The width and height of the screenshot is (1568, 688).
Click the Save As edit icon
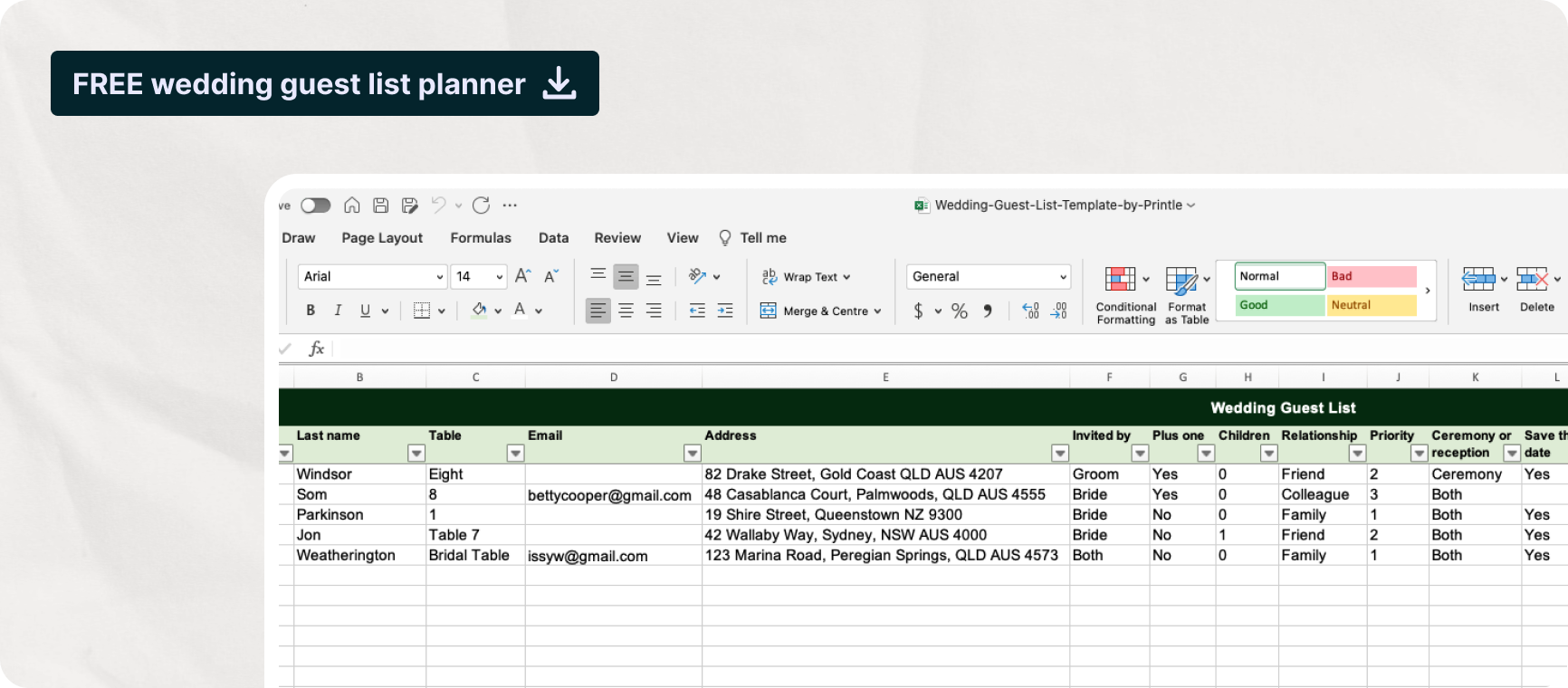pyautogui.click(x=410, y=205)
